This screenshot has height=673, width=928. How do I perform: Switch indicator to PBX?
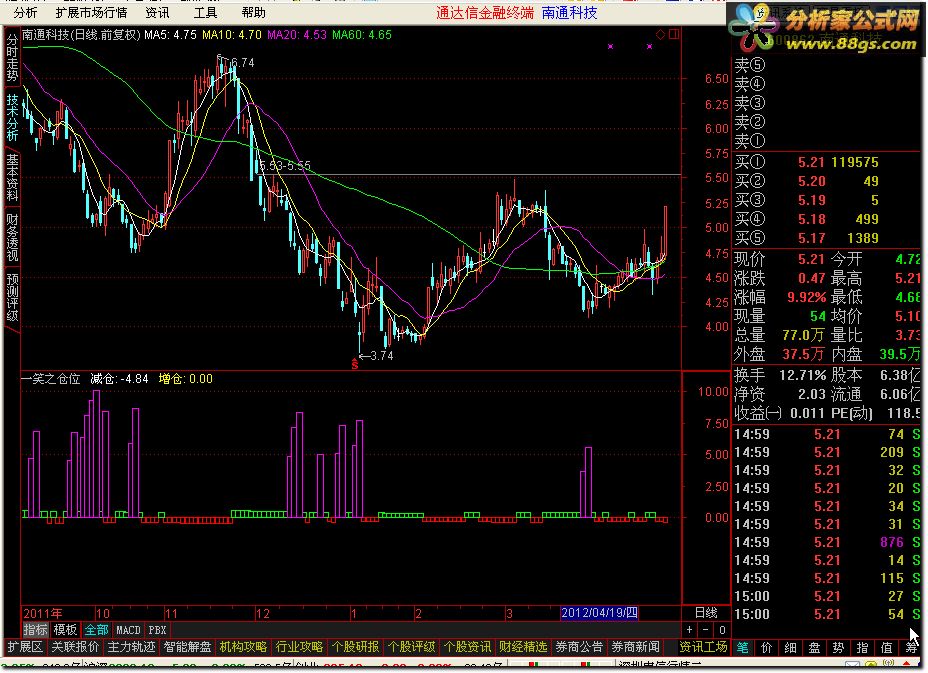[157, 630]
